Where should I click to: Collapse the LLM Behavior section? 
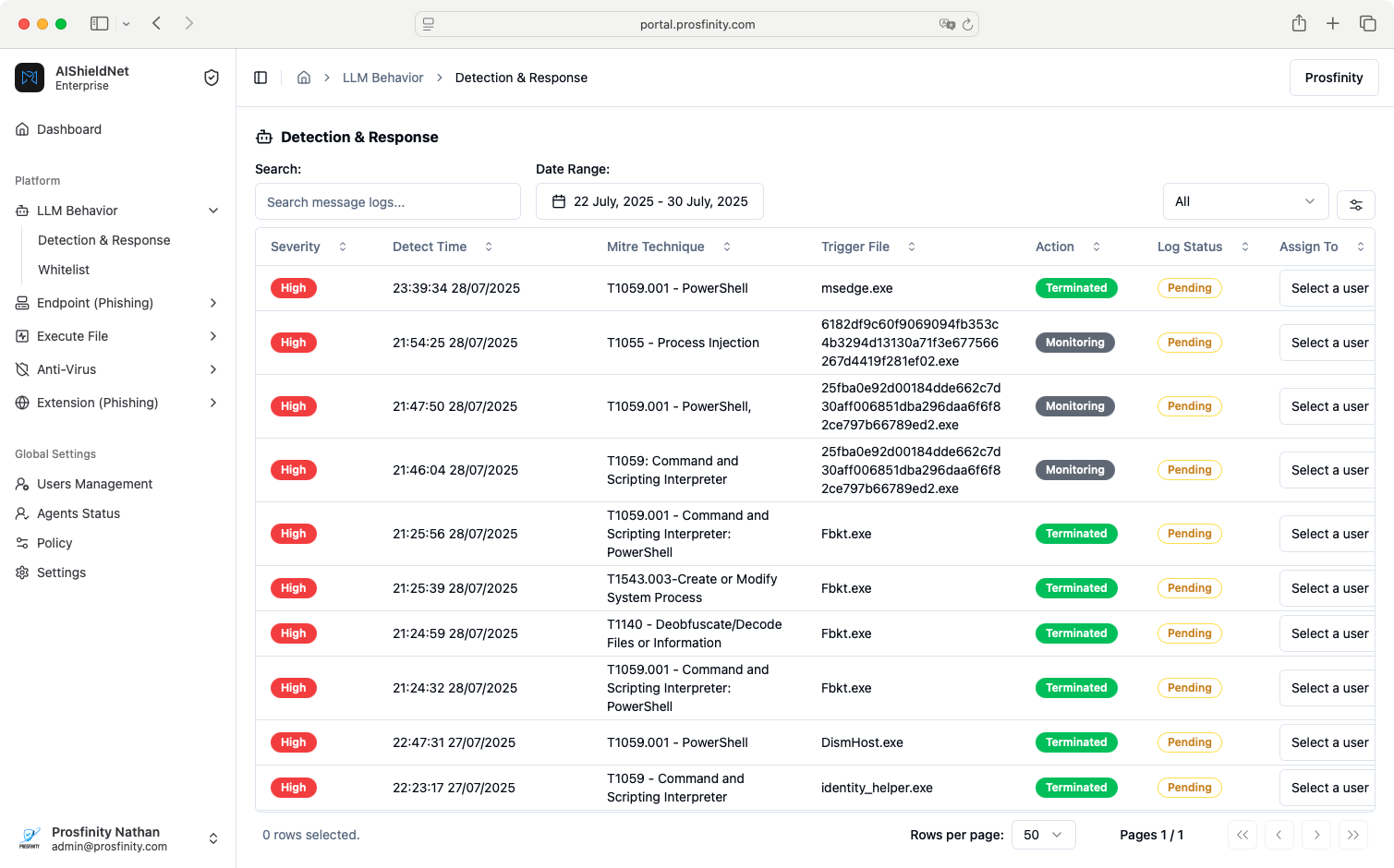(x=214, y=211)
